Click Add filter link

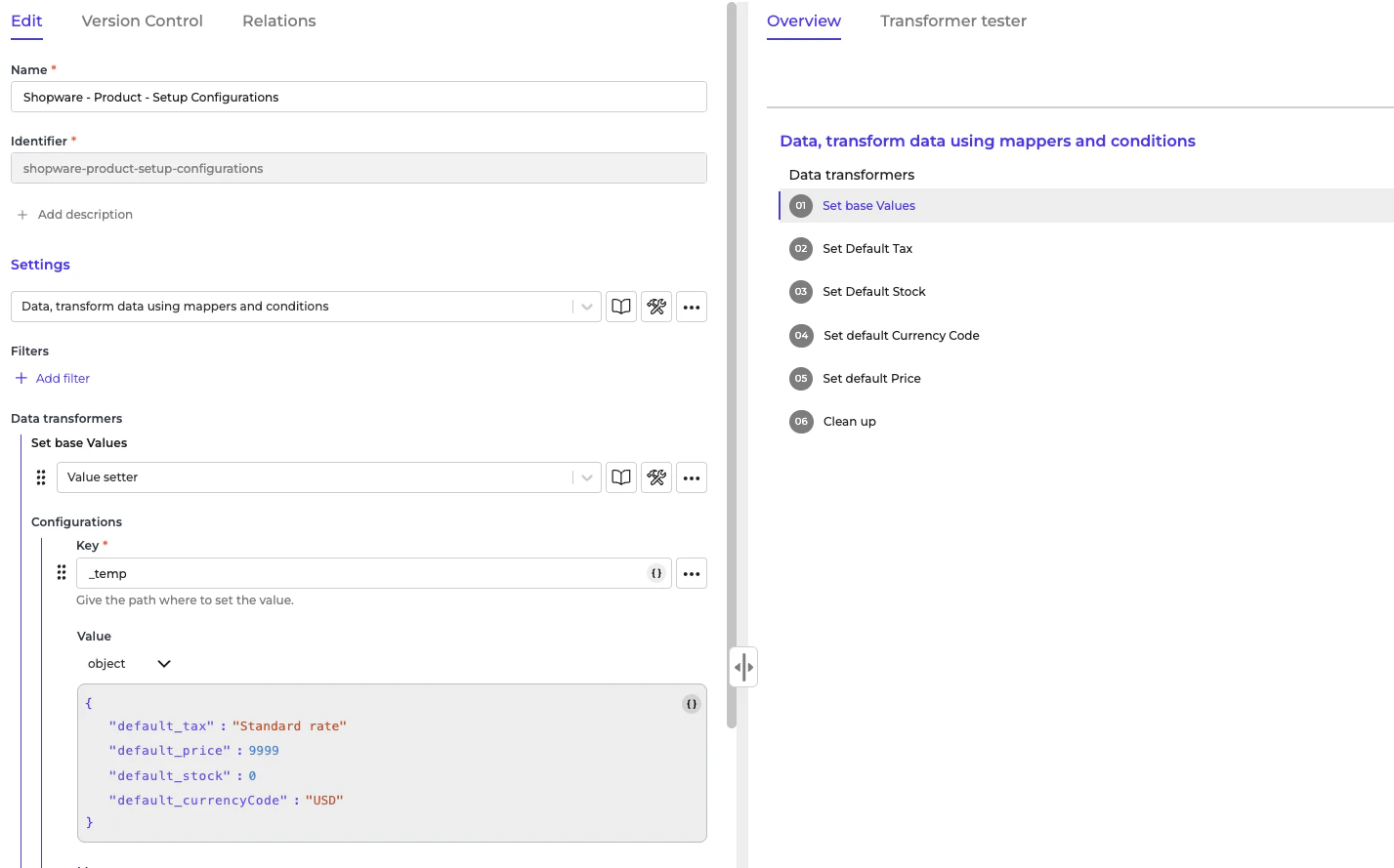53,379
